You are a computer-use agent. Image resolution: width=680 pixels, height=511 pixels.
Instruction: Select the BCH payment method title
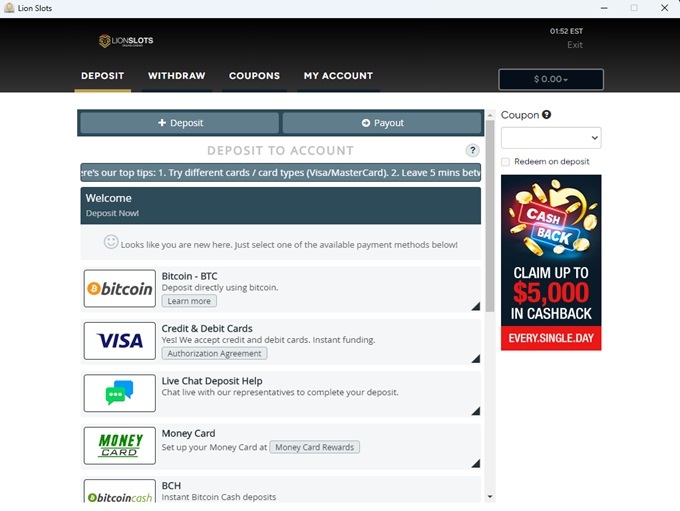click(171, 486)
